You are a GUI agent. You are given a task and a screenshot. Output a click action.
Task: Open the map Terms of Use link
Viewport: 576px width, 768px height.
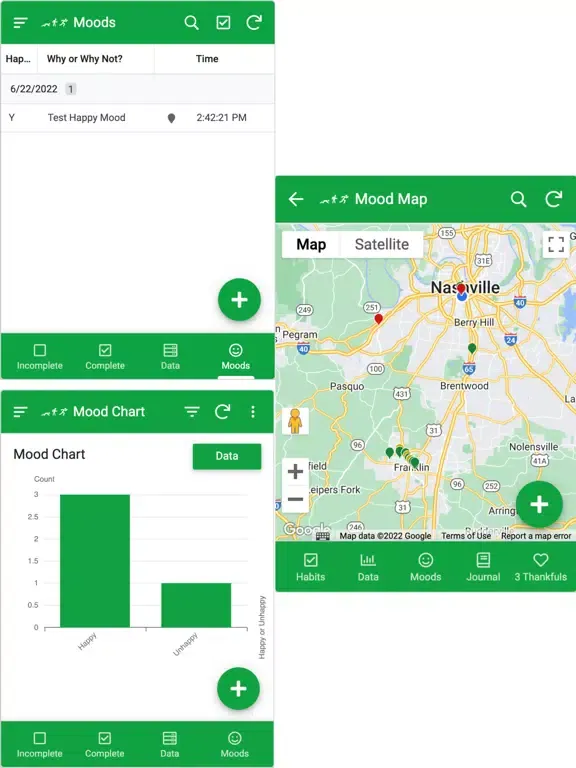[x=466, y=536]
